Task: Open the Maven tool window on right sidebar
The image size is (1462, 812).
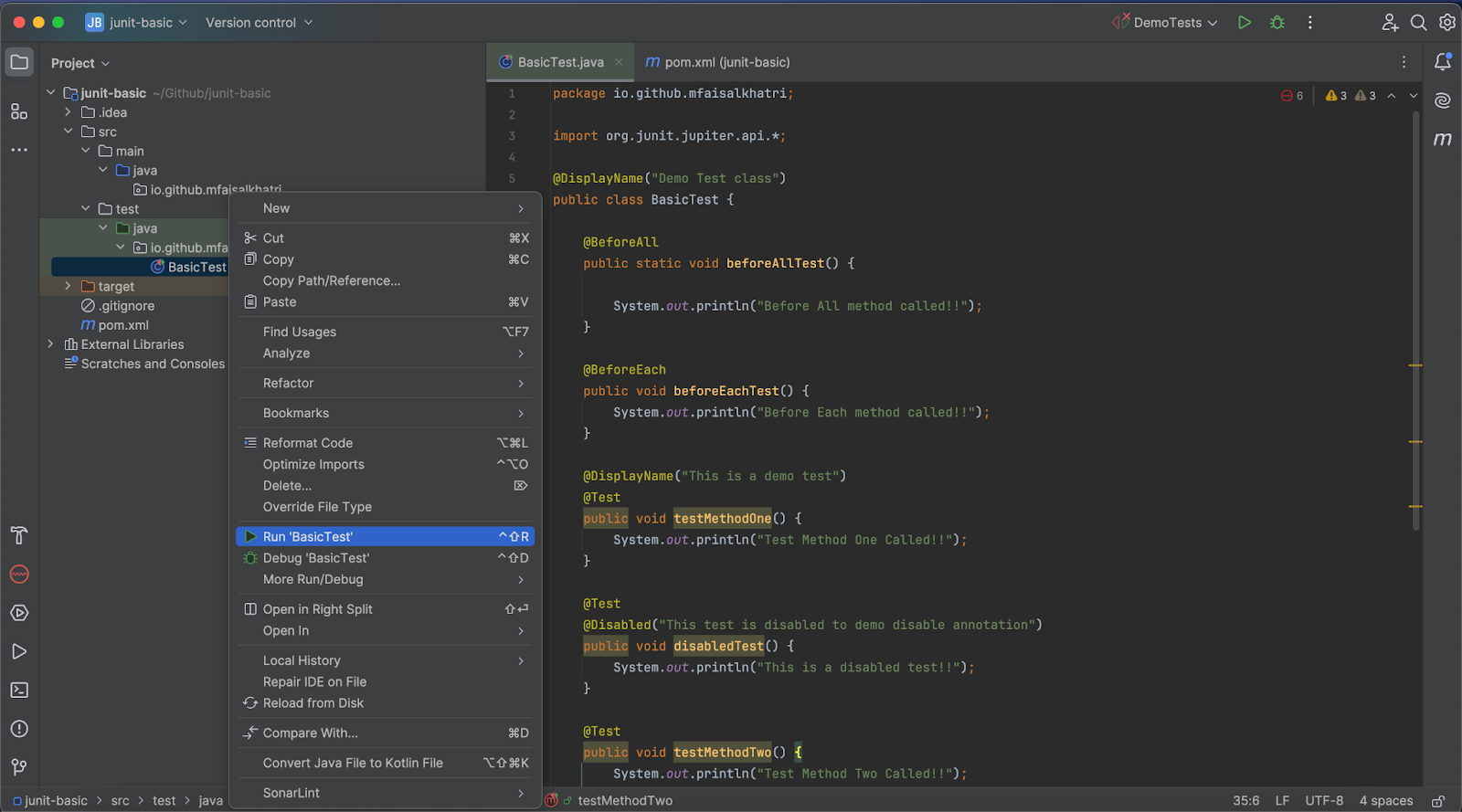Action: 1443,139
